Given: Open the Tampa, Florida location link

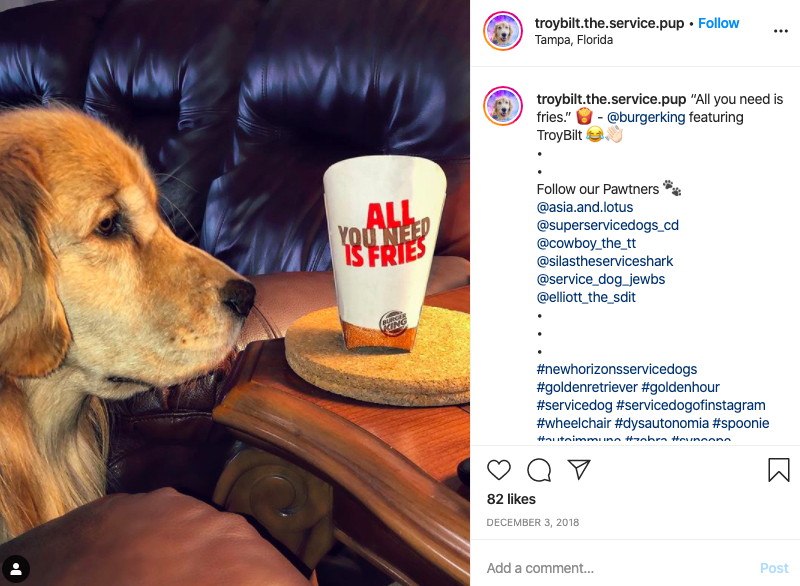Looking at the screenshot, I should coord(573,40).
